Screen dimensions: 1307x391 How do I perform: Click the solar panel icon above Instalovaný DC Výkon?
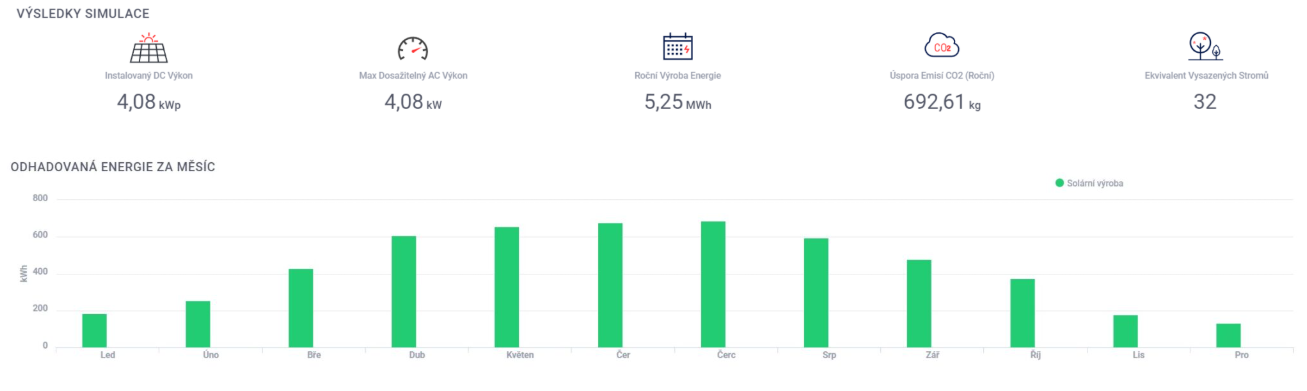tap(149, 48)
